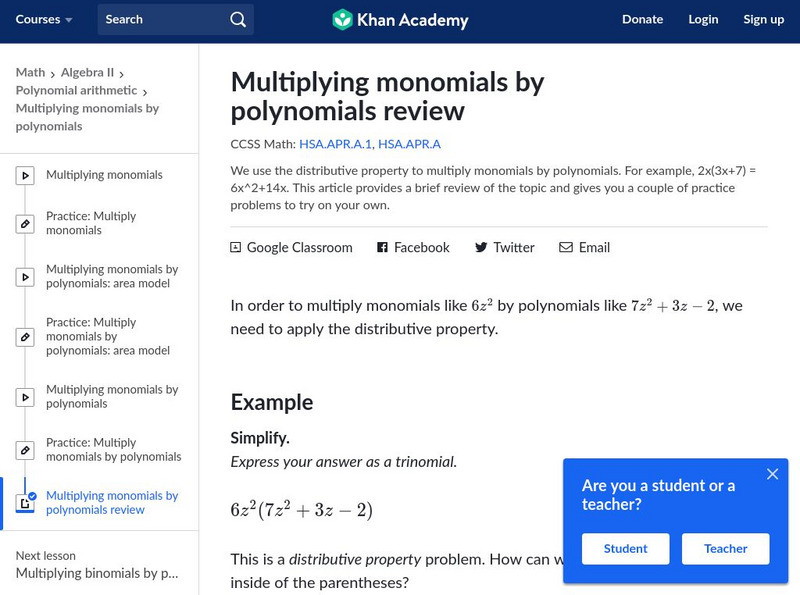Open the Courses dropdown menu
Viewport: 800px width, 595px height.
44,19
